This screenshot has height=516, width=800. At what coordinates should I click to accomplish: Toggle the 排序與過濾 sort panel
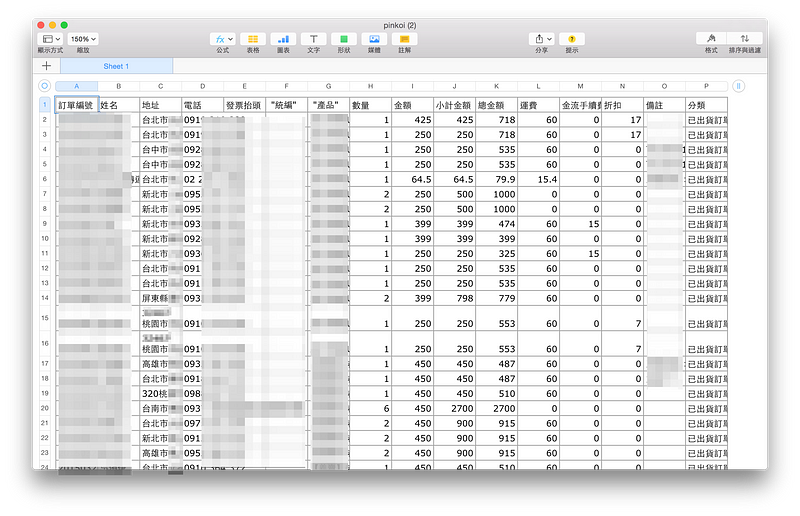pyautogui.click(x=744, y=38)
